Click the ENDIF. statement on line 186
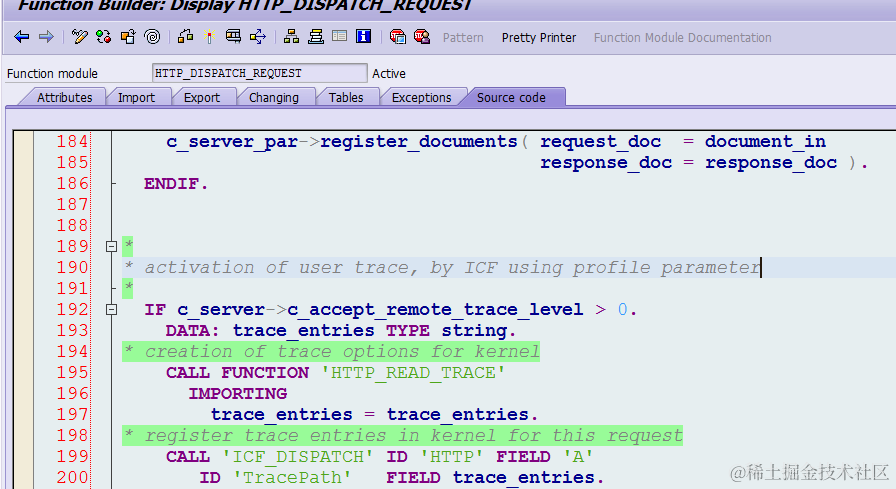 click(176, 184)
